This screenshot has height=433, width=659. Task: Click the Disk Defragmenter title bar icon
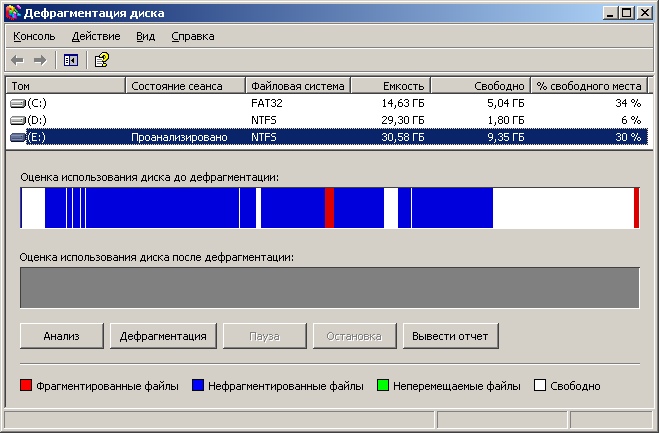[13, 13]
